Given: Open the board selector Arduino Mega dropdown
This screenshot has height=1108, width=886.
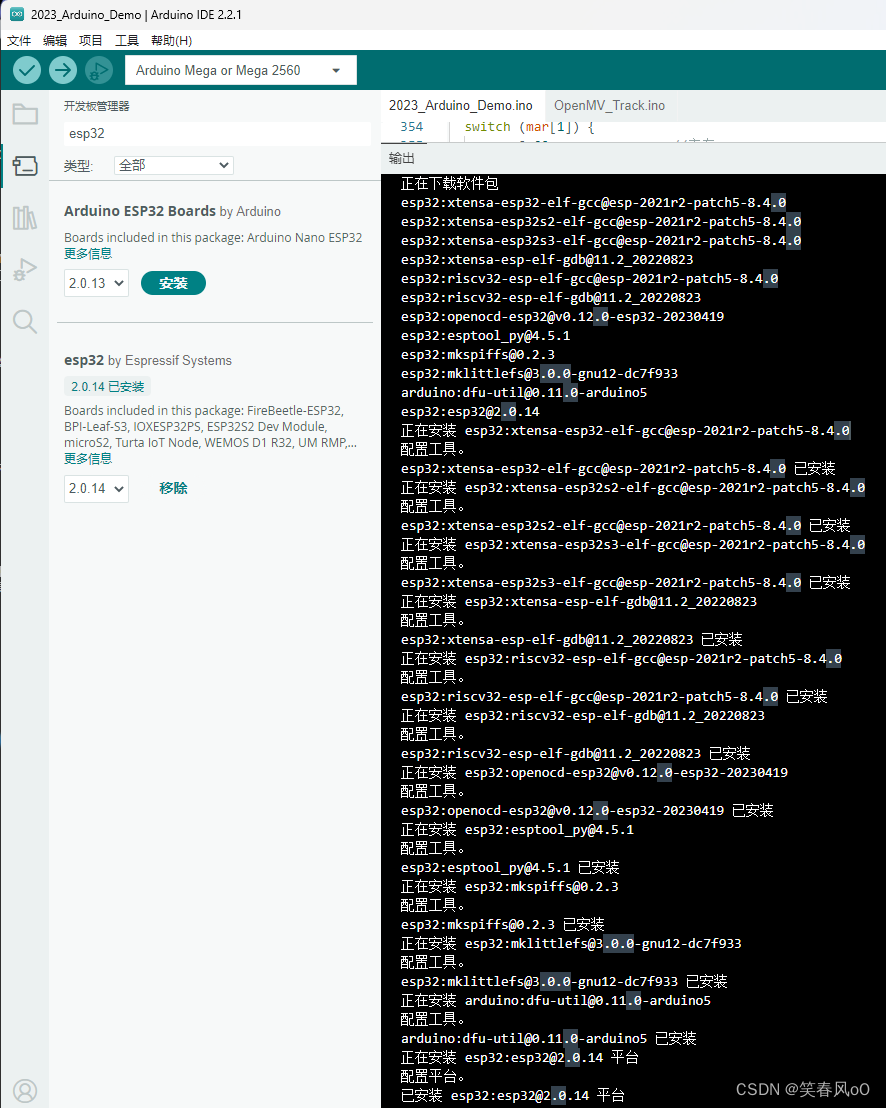Looking at the screenshot, I should 240,70.
